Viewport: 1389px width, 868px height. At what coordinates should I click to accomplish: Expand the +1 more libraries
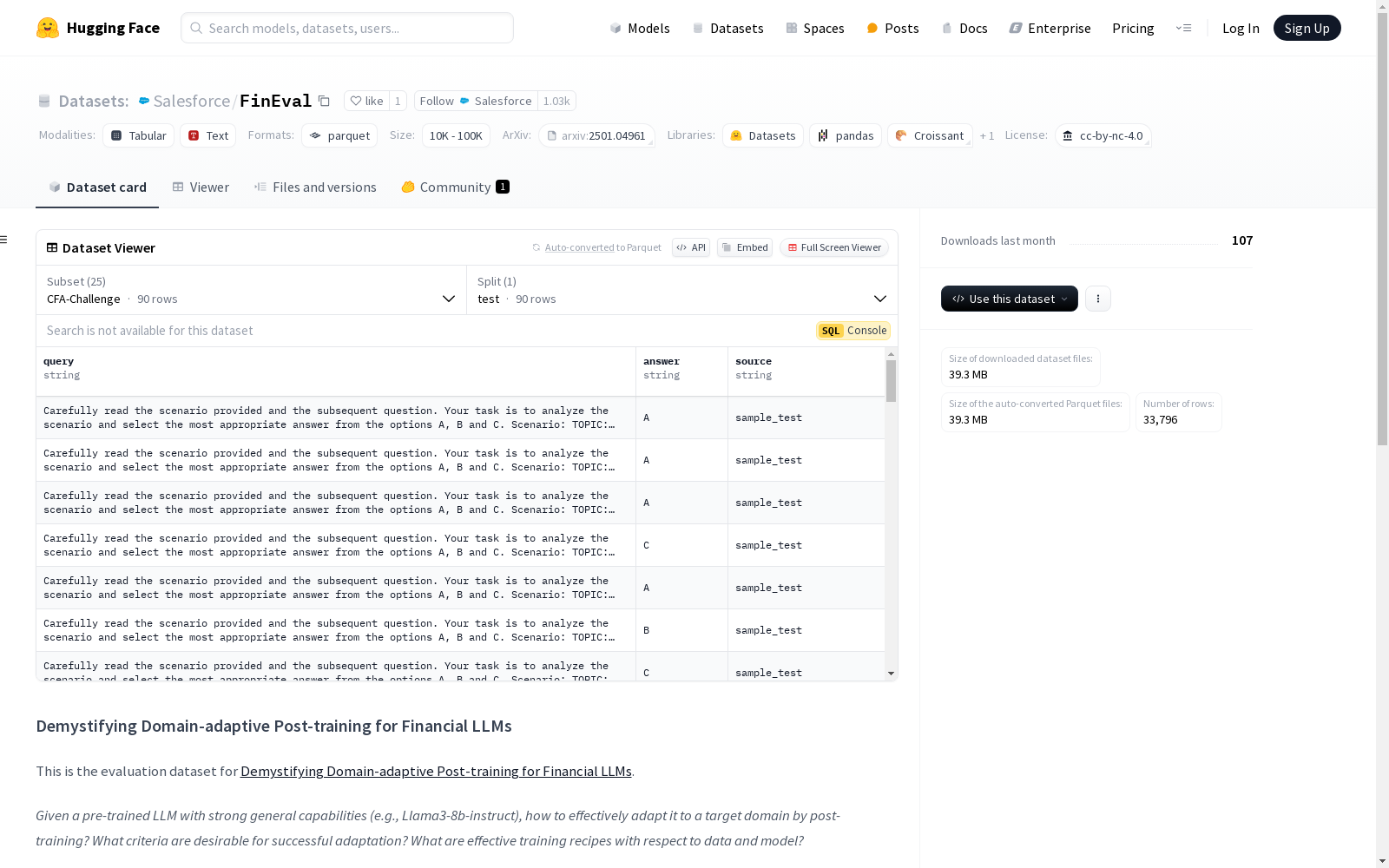click(987, 135)
